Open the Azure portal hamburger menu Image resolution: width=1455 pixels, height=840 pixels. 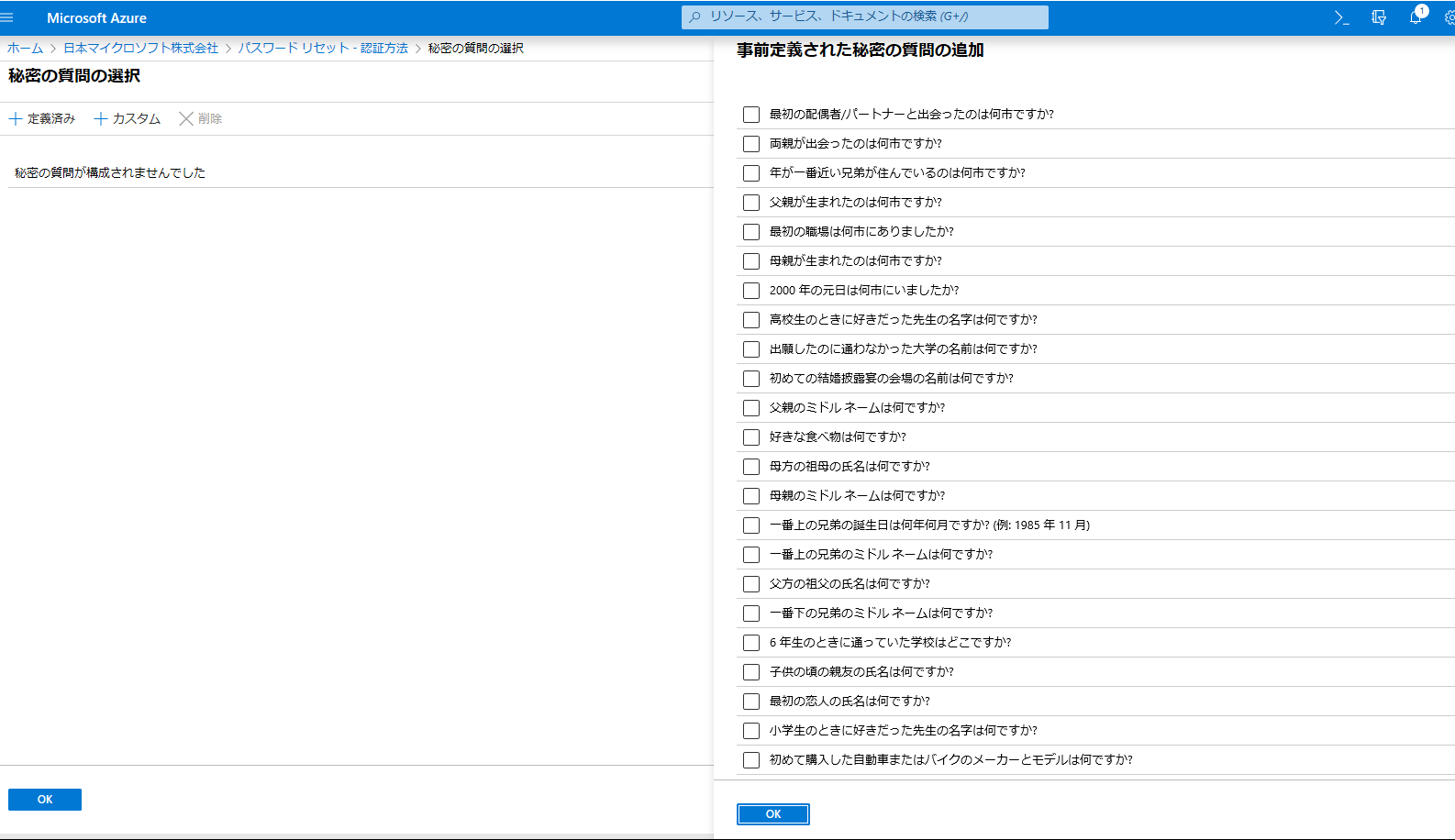tap(7, 17)
